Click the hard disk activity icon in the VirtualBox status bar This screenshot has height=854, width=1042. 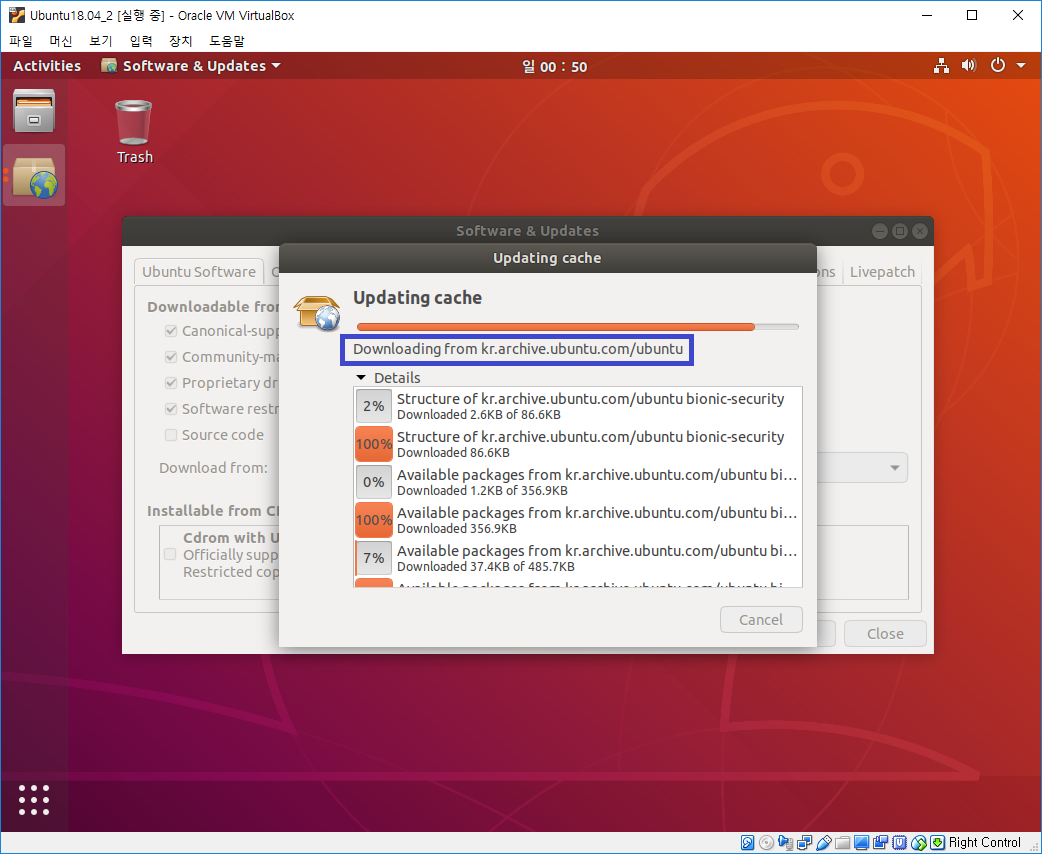pos(747,843)
